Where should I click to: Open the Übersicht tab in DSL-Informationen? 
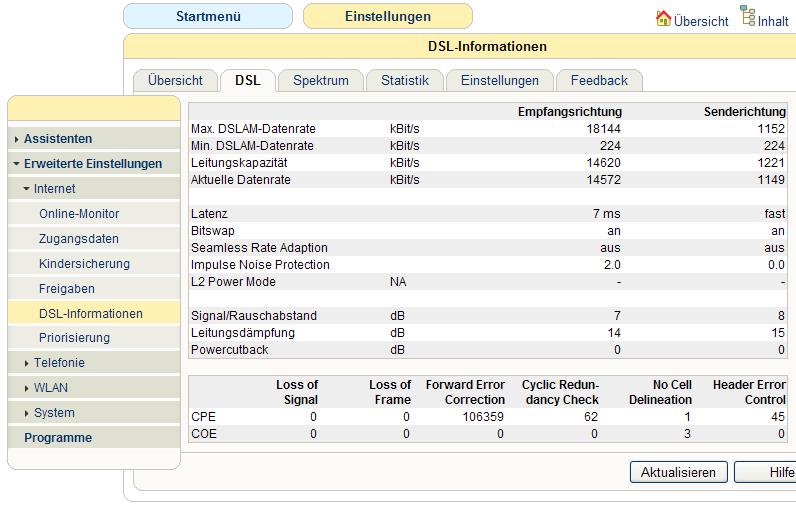tap(175, 81)
